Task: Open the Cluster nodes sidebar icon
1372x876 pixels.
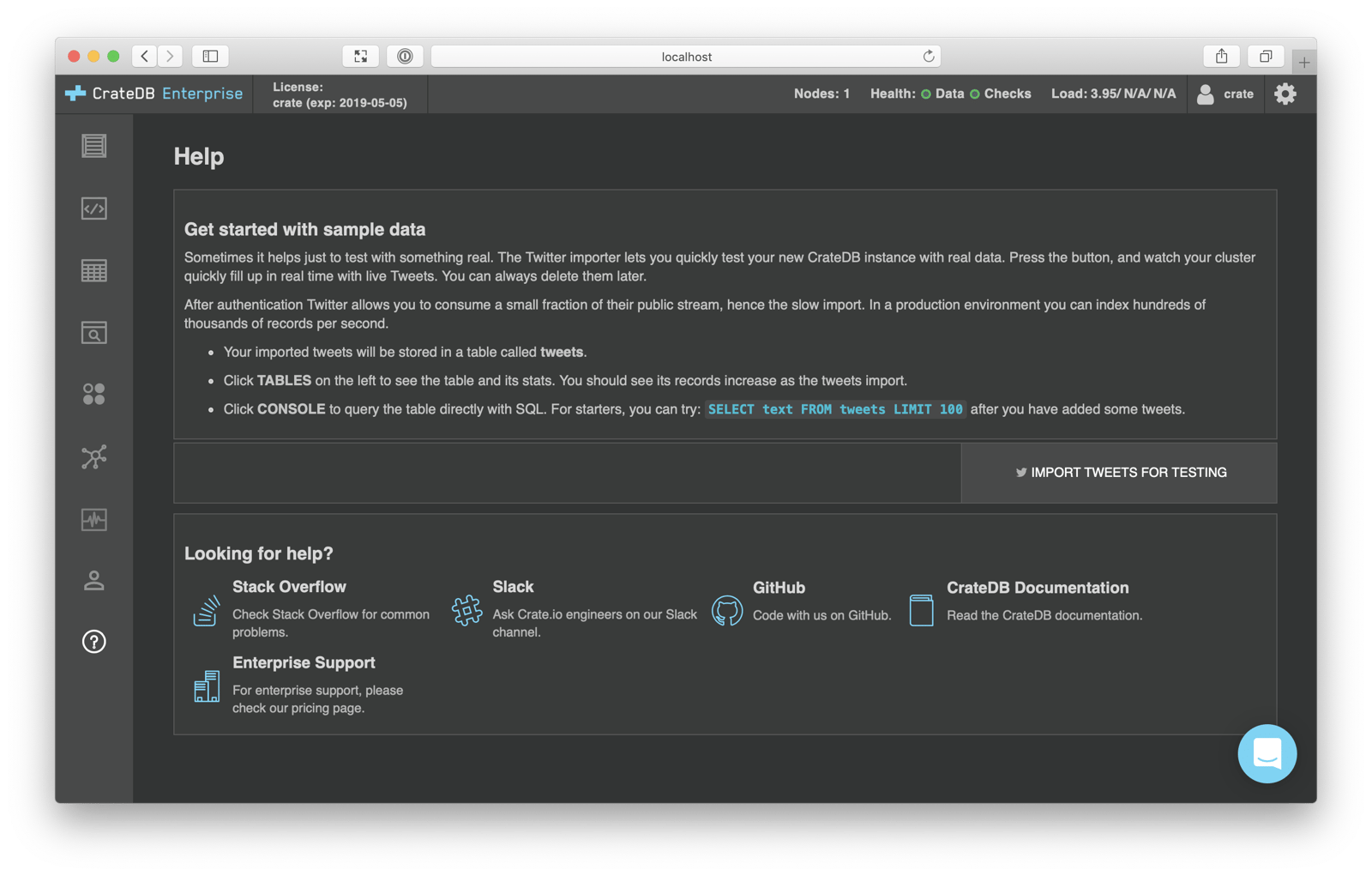Action: [x=93, y=456]
